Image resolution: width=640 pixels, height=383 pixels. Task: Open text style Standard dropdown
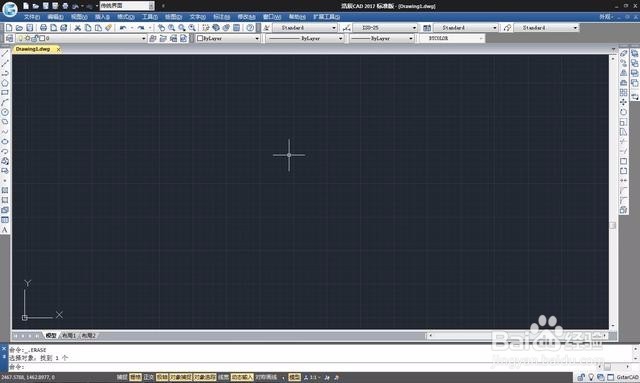tap(305, 28)
